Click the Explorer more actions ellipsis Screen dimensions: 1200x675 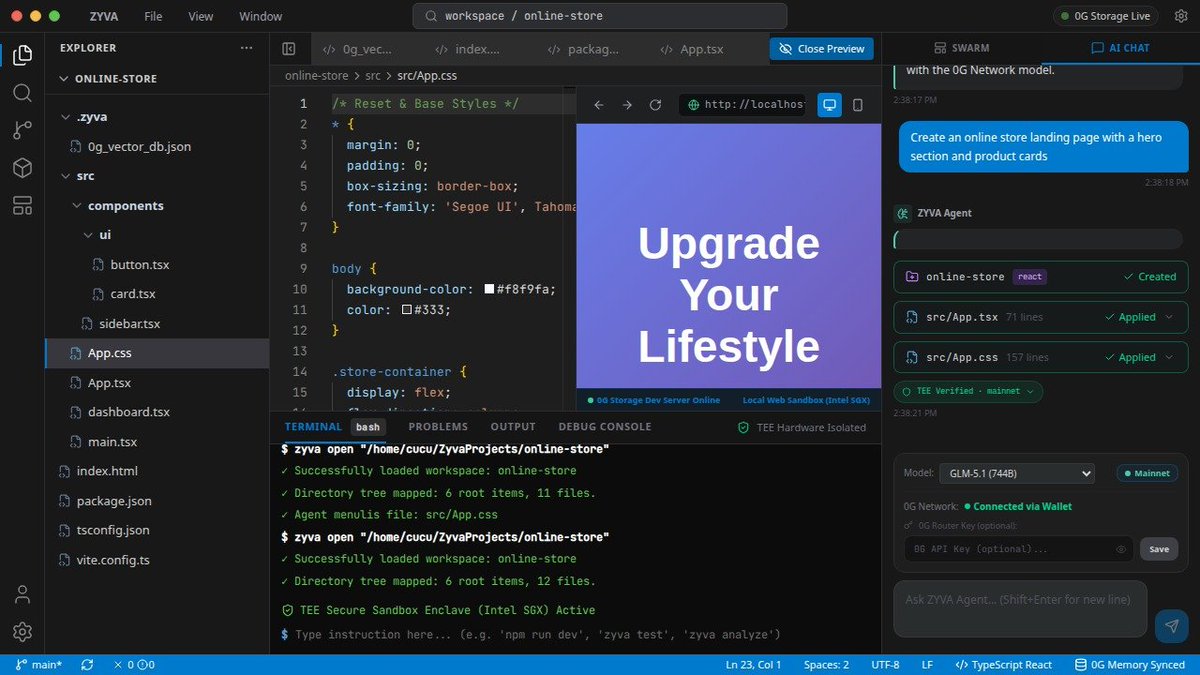pyautogui.click(x=247, y=48)
